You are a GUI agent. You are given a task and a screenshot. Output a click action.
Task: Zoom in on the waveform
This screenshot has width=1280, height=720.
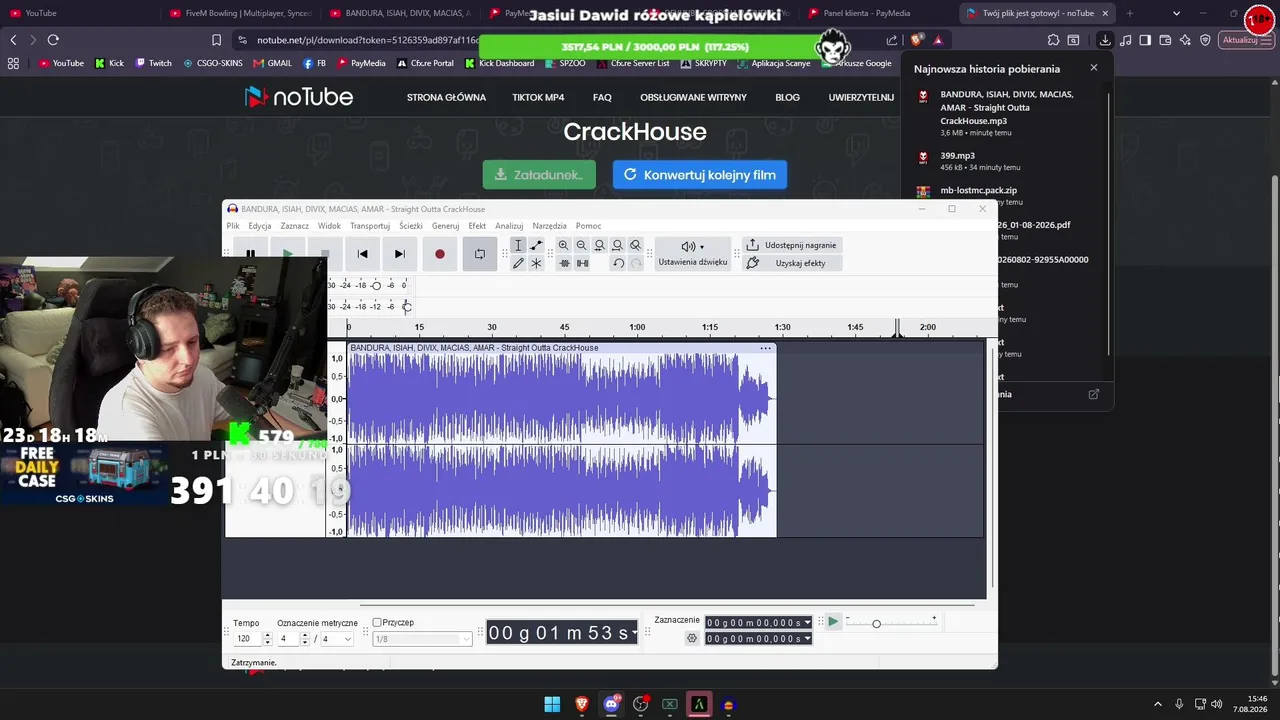pos(564,246)
